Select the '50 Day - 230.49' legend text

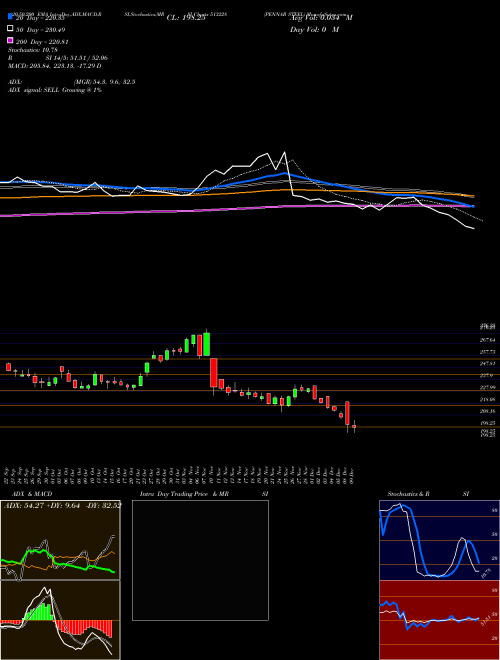point(41,30)
